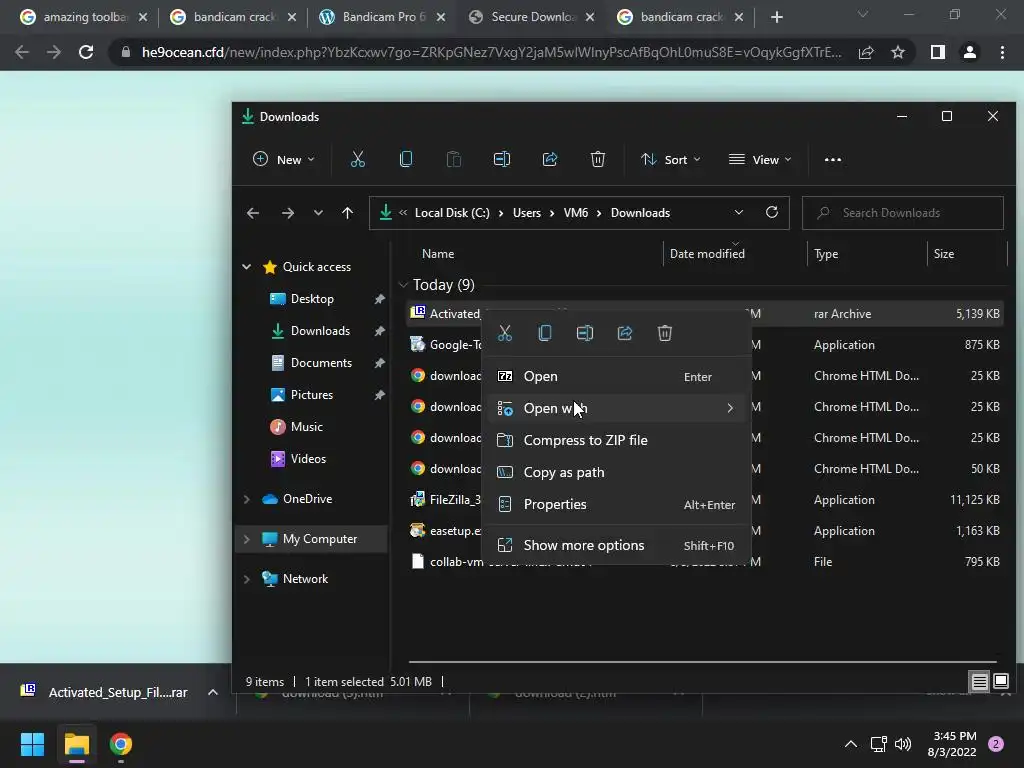1024x768 pixels.
Task: Select Show more options
Action: click(x=617, y=545)
